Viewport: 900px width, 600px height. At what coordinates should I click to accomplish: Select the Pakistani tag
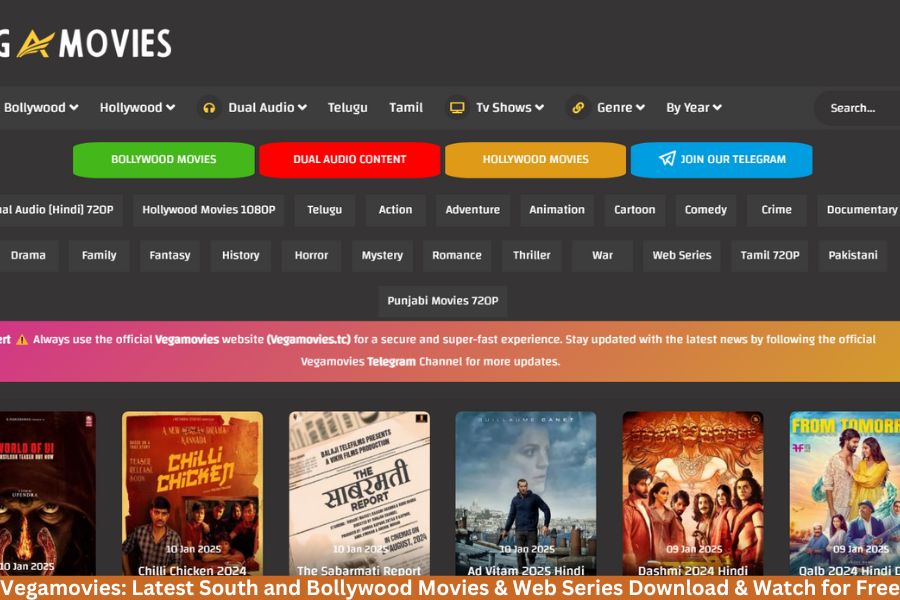pyautogui.click(x=853, y=255)
